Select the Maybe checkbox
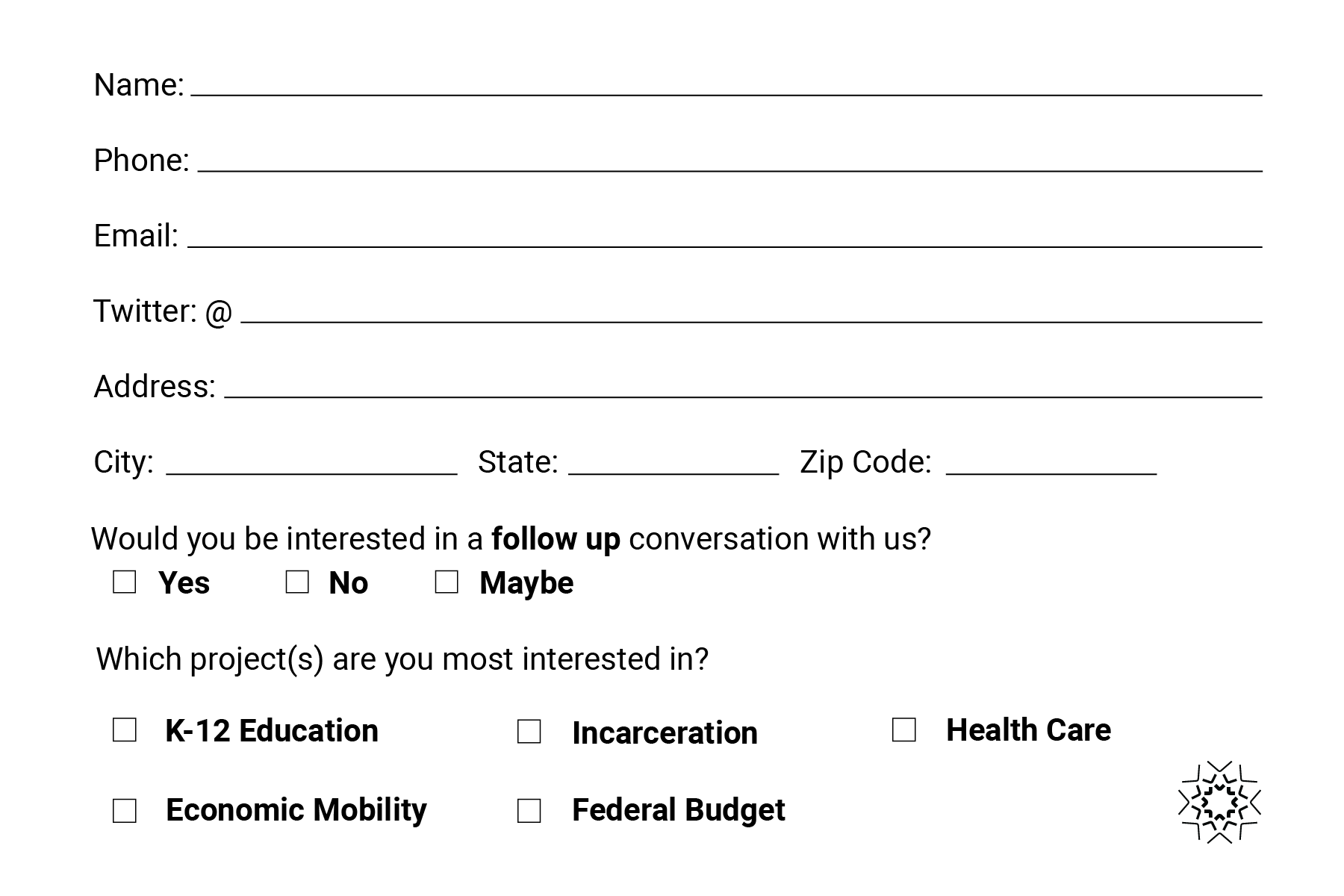This screenshot has width=1344, height=896. coord(447,582)
